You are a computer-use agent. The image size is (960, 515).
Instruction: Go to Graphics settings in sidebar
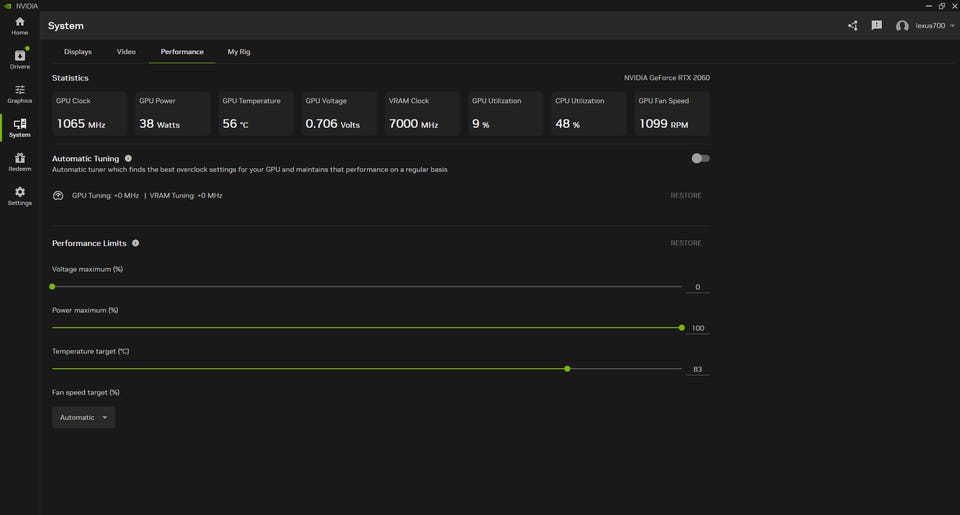19,93
